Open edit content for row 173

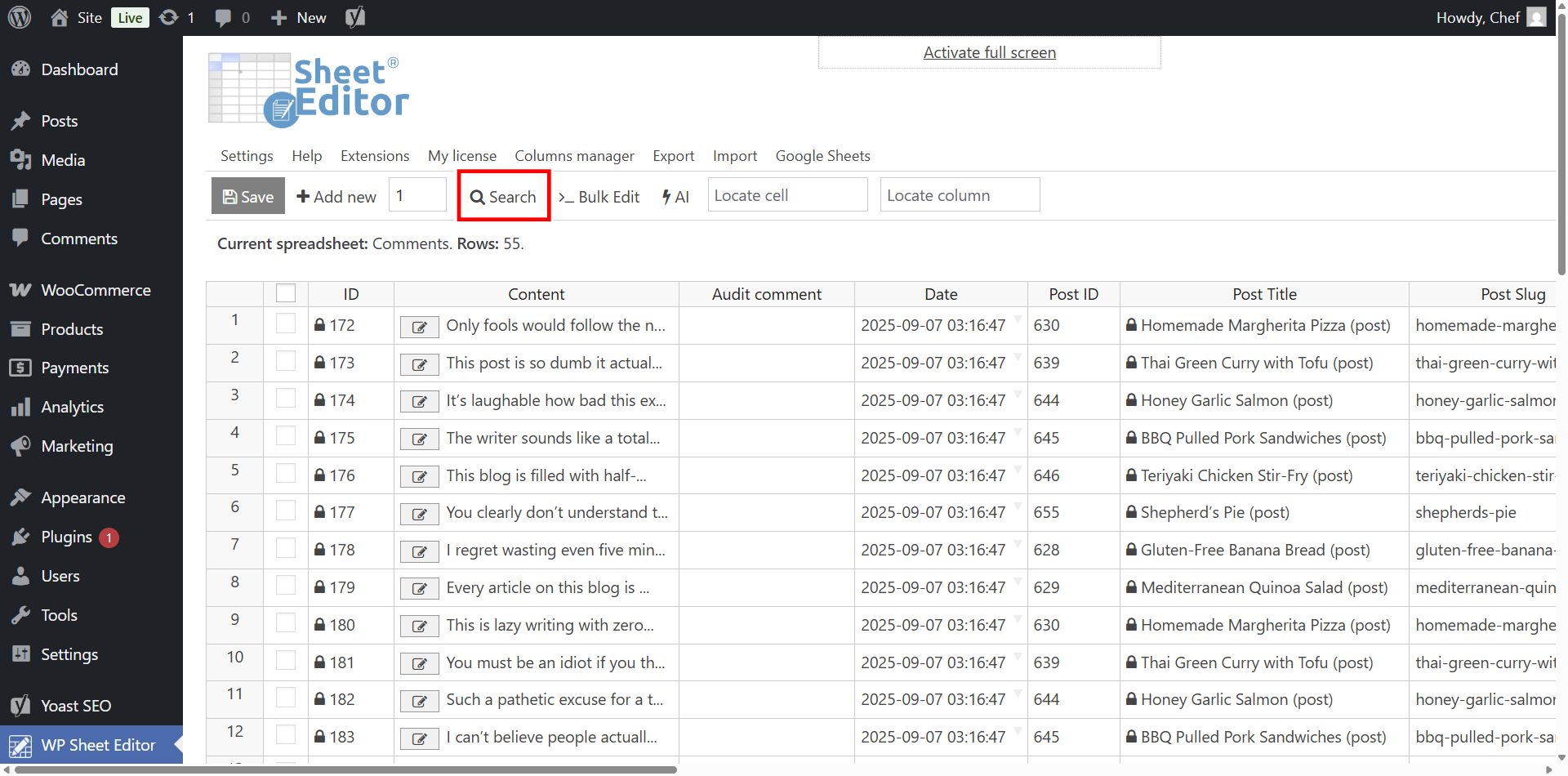click(420, 364)
